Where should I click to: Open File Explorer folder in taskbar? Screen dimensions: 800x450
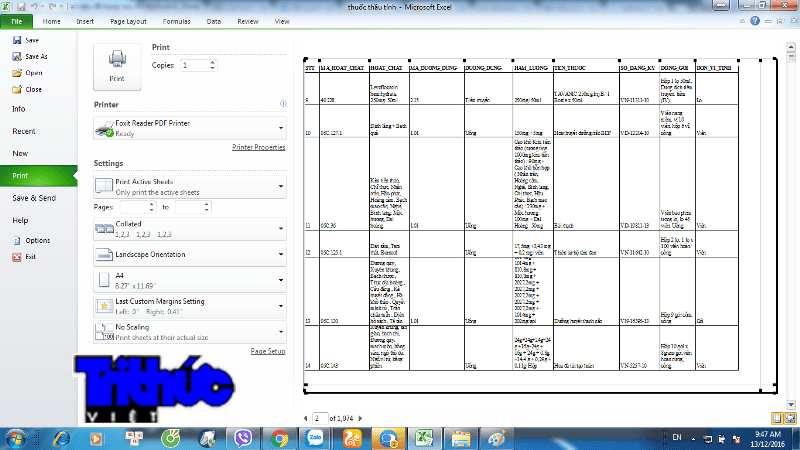460,439
